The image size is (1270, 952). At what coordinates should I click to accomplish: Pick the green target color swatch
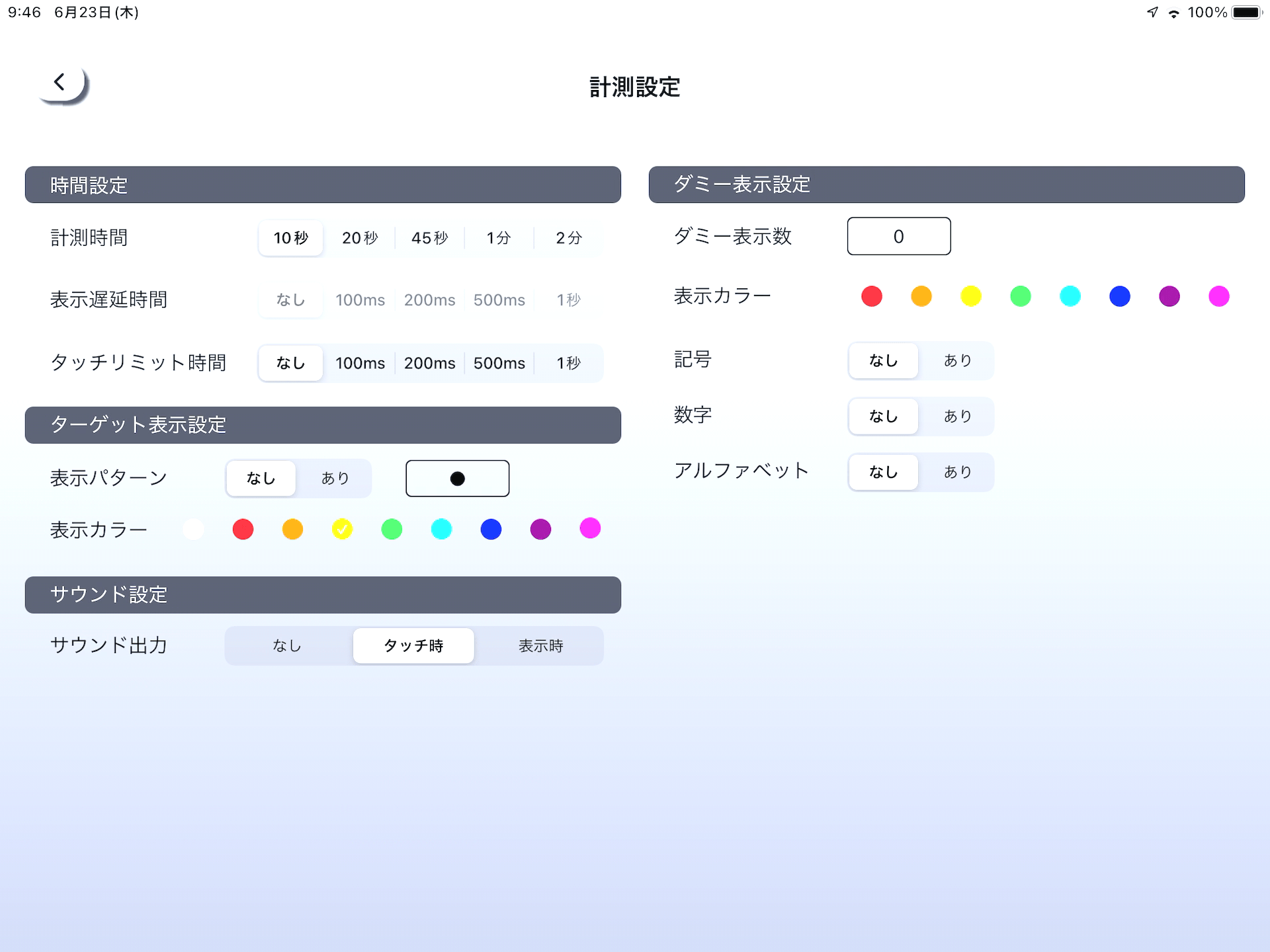point(392,529)
